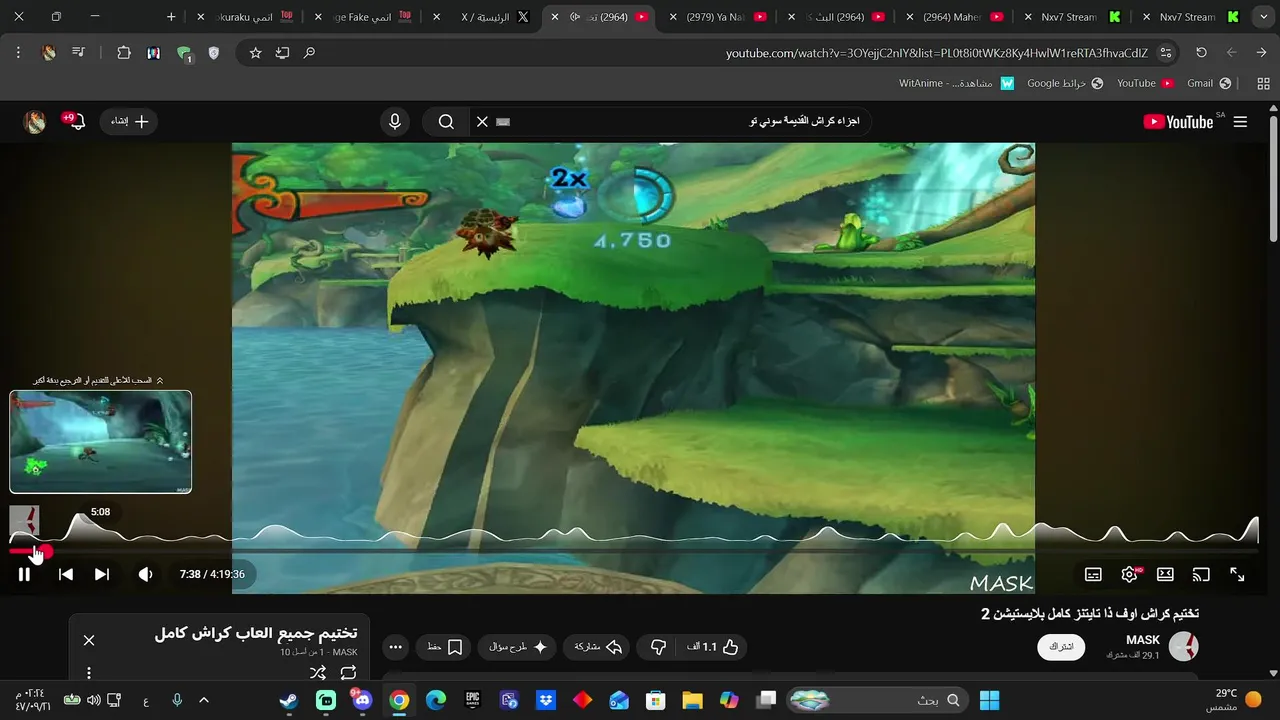Open the Chrome extensions puzzle icon
The width and height of the screenshot is (1280, 720).
[x=124, y=52]
